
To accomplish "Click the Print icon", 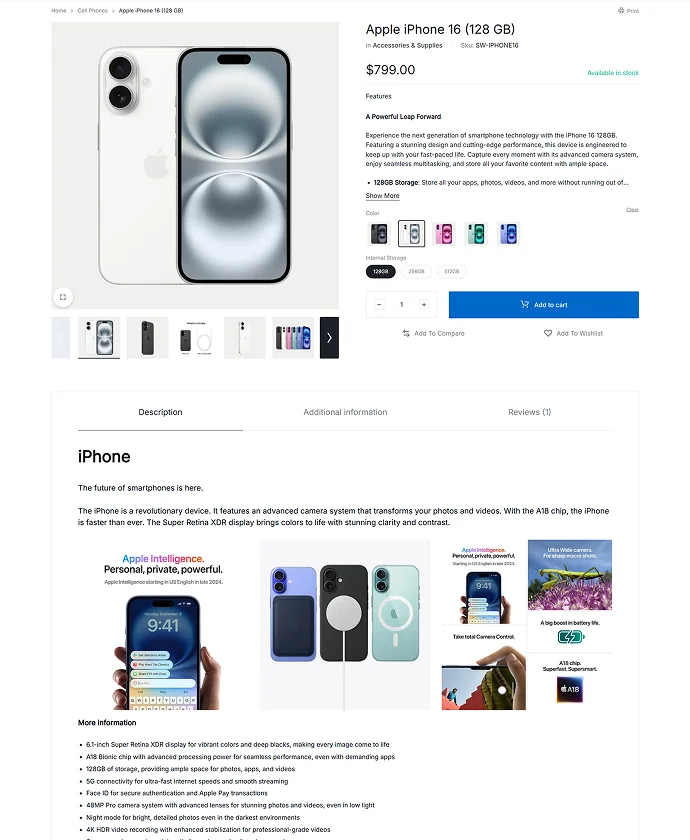I will (621, 10).
